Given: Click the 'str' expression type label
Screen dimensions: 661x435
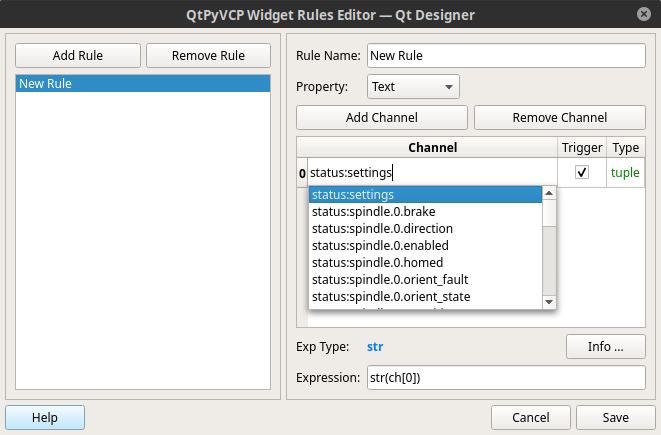Looking at the screenshot, I should coord(375,346).
